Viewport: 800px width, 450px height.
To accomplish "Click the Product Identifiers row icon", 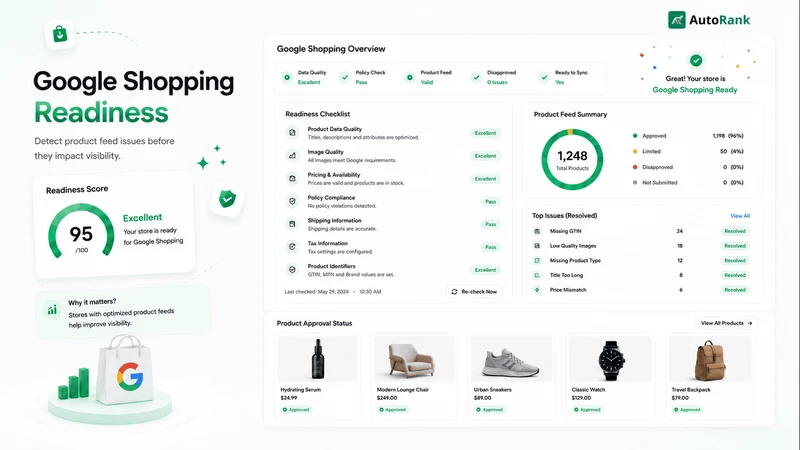I will click(292, 270).
